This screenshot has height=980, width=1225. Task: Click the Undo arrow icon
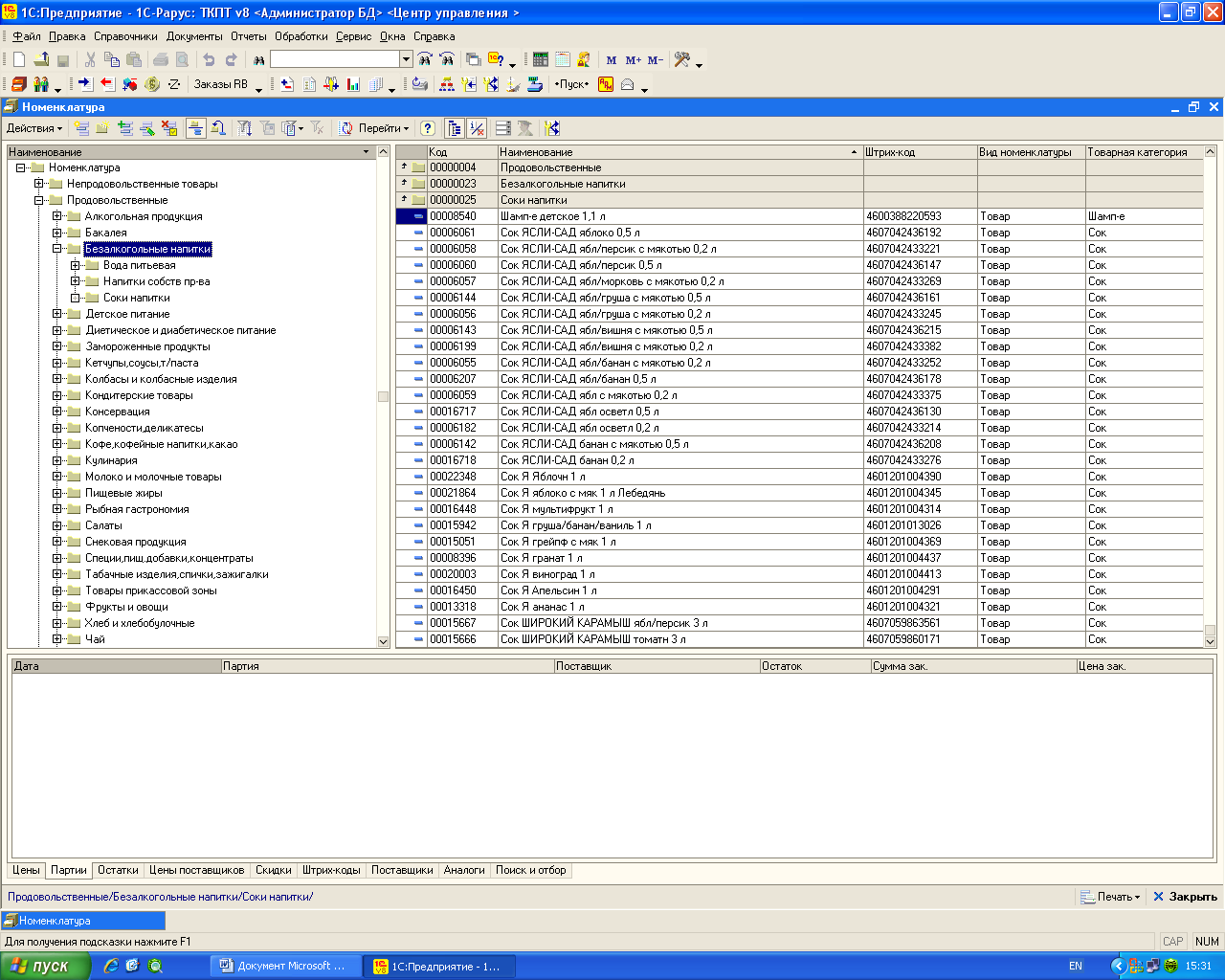point(209,59)
